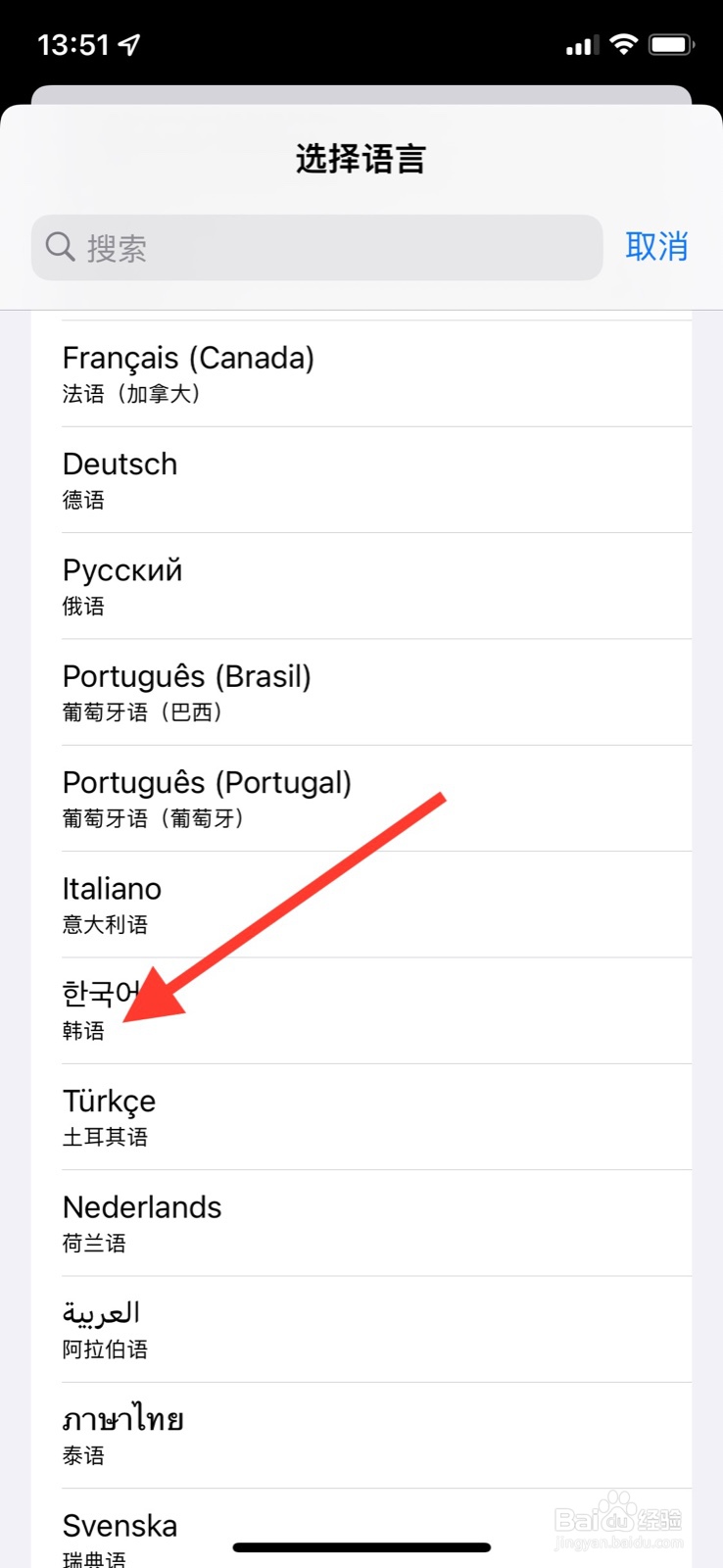Choose Português (Brasil) option
This screenshot has width=723, height=1568.
pyautogui.click(x=361, y=692)
